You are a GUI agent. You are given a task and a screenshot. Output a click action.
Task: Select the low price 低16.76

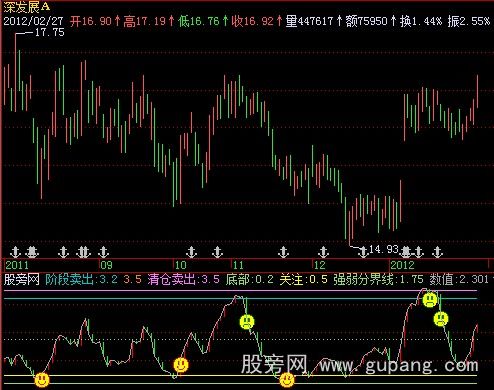click(199, 21)
